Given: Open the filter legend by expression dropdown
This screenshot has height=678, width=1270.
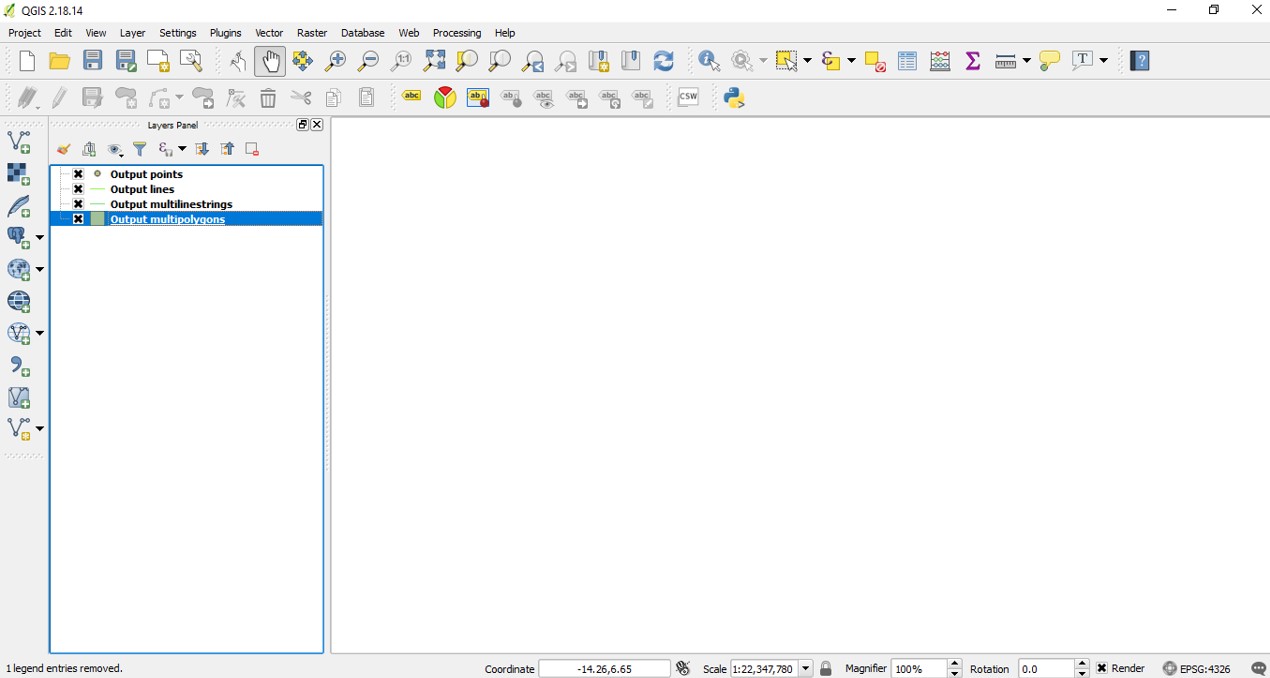Looking at the screenshot, I should pos(181,149).
